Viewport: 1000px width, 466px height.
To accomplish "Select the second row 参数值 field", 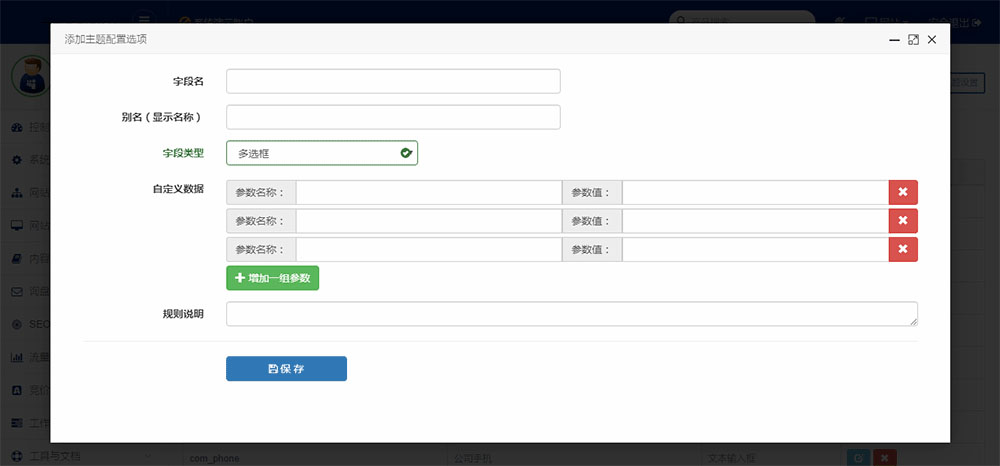I will tap(755, 221).
